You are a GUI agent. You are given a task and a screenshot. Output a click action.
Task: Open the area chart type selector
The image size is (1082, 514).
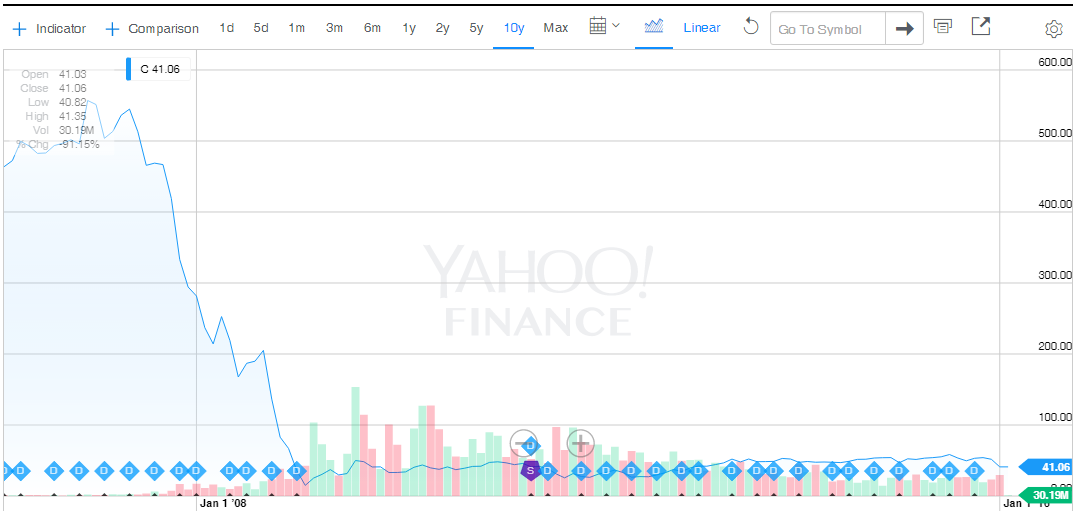click(x=653, y=27)
